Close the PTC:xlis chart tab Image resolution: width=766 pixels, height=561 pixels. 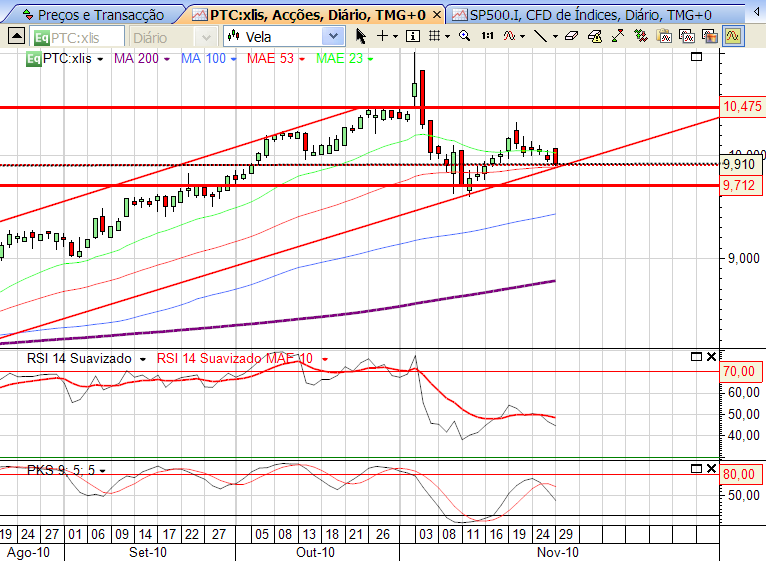pos(437,15)
